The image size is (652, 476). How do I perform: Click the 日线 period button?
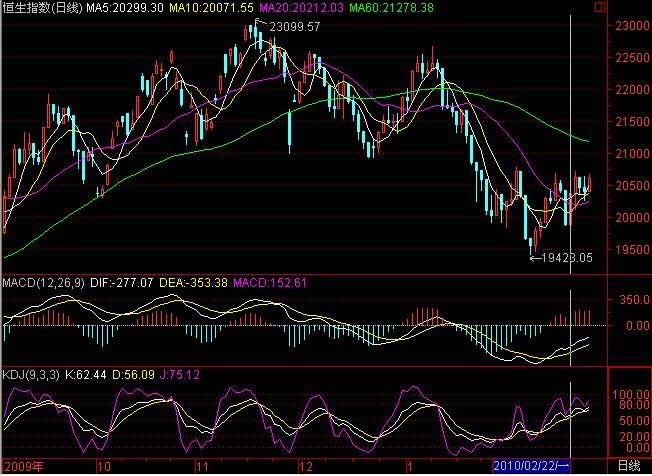pos(629,466)
